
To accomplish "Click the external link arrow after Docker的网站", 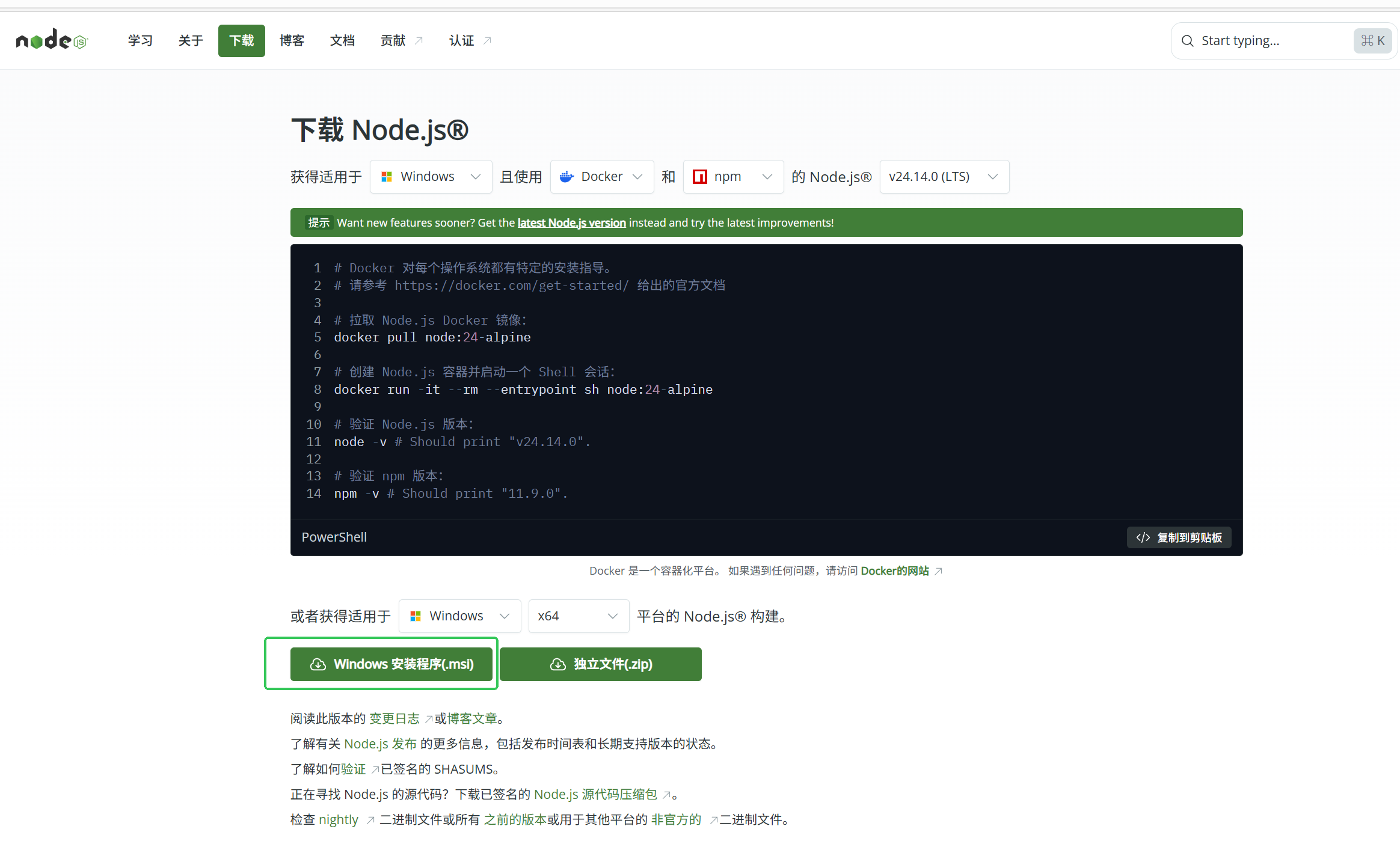I will pos(939,571).
